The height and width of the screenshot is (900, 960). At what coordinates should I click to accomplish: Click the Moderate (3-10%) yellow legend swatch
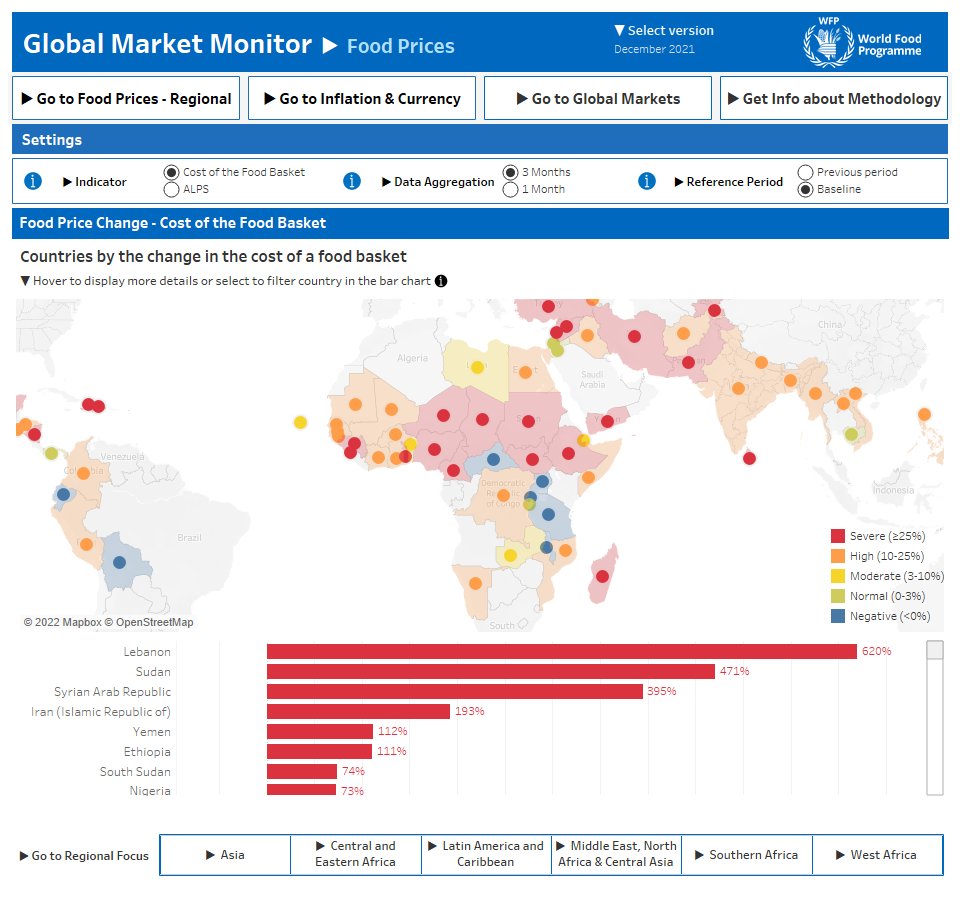tap(838, 576)
